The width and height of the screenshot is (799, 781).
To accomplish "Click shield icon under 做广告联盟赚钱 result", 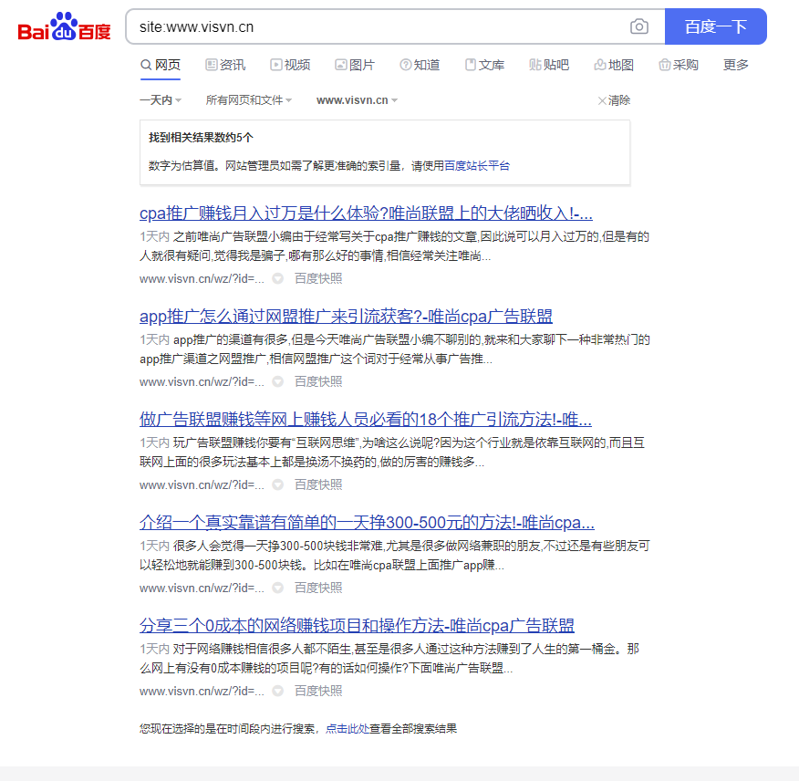I will 278,484.
